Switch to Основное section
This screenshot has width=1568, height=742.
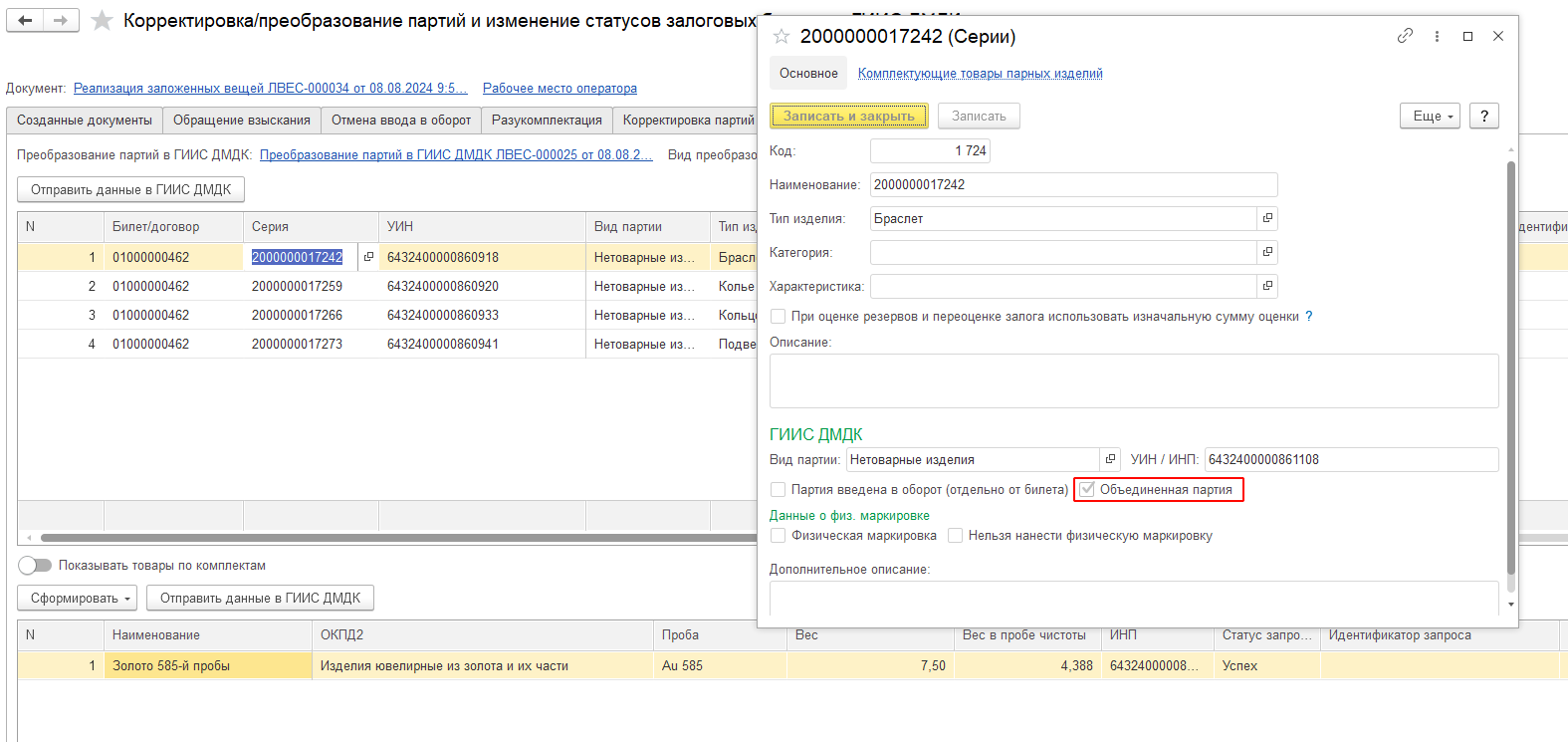click(808, 73)
